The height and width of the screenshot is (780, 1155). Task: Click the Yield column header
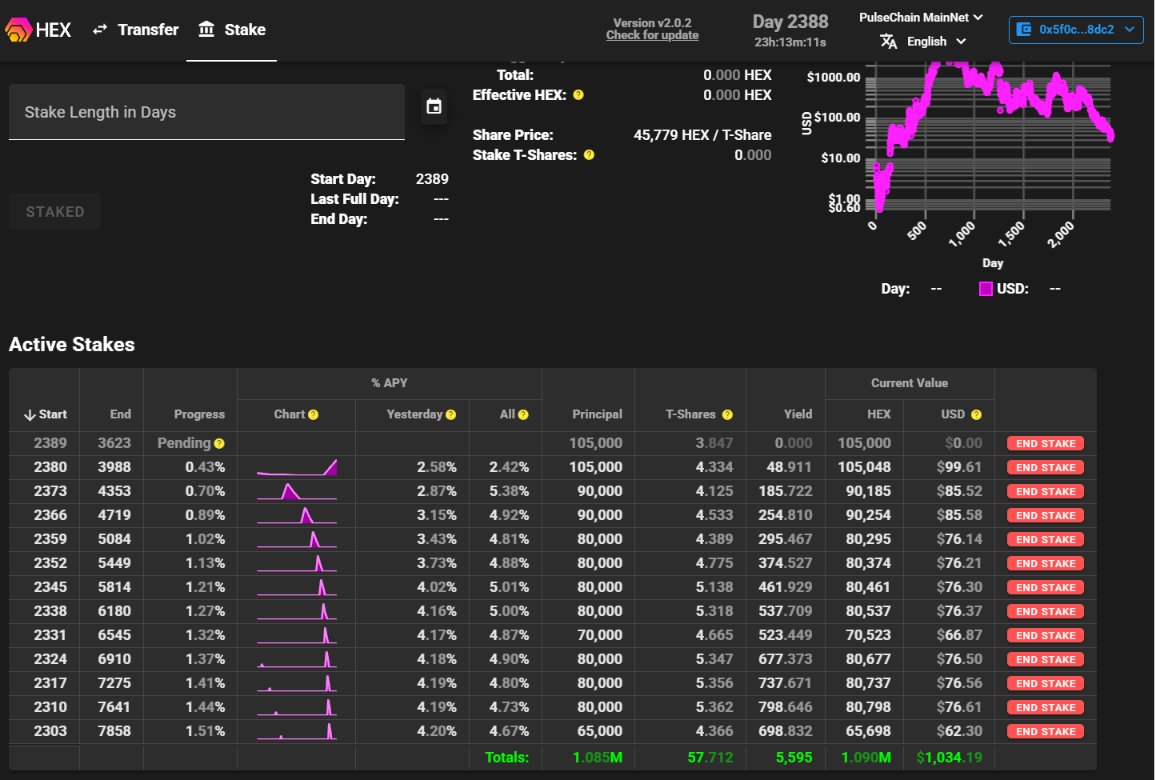tap(798, 415)
